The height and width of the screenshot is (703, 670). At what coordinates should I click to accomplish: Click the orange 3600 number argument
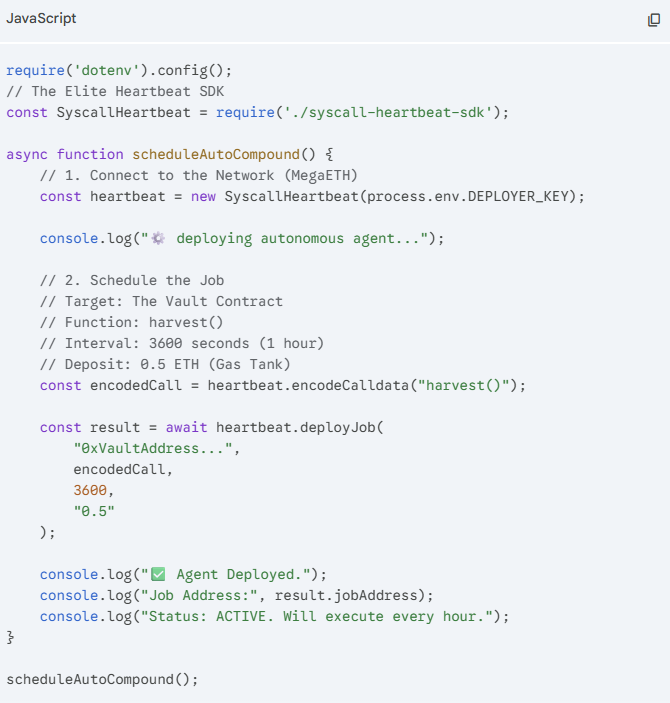click(90, 490)
